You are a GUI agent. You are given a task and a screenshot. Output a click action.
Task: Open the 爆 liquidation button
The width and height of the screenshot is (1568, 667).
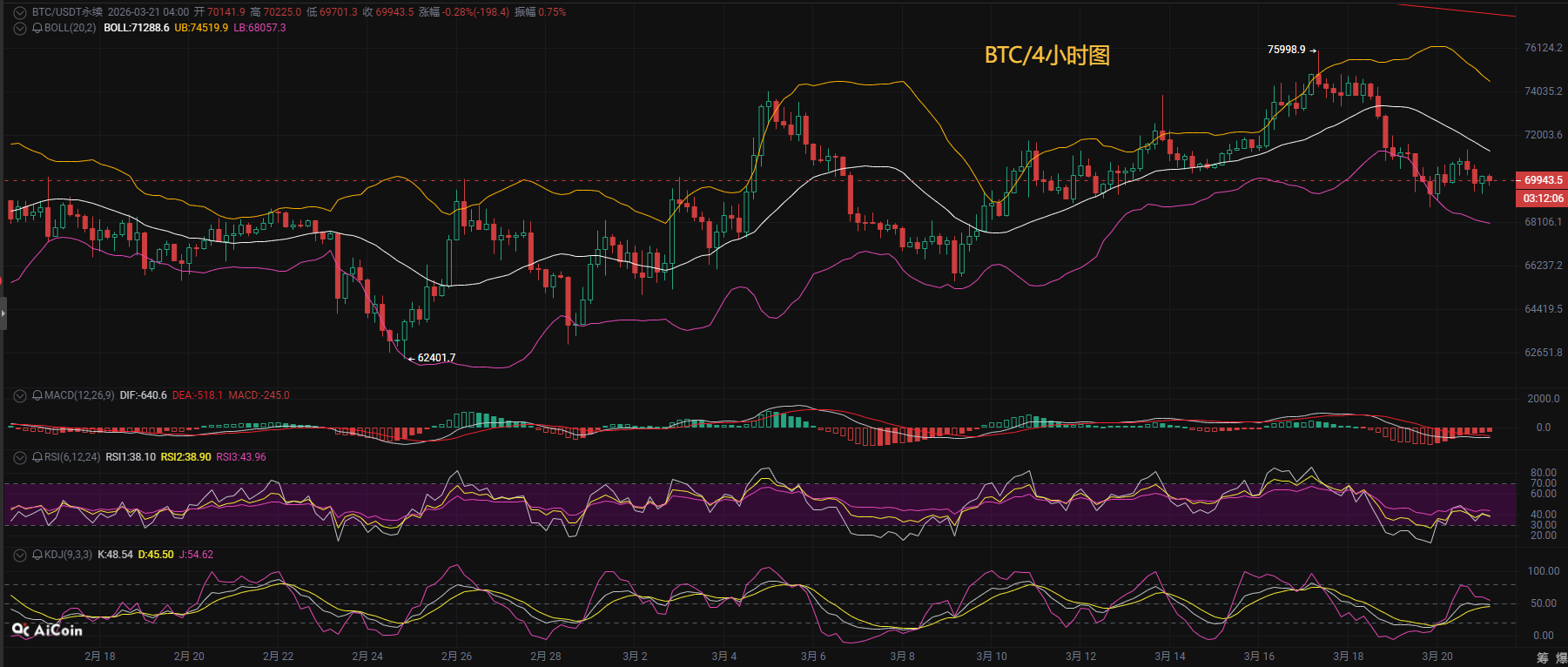[1561, 657]
